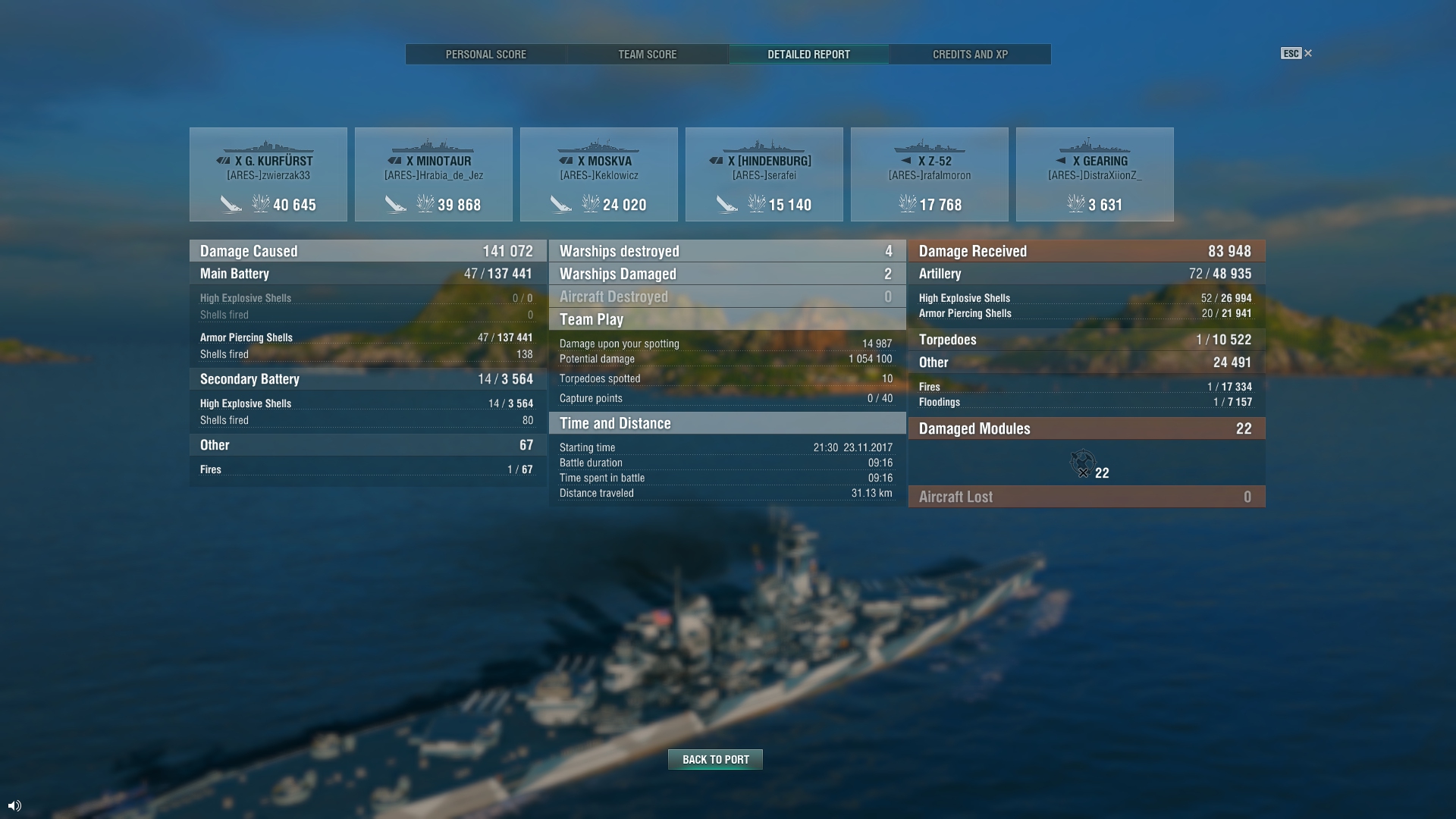Click the Back to Port button

(715, 759)
